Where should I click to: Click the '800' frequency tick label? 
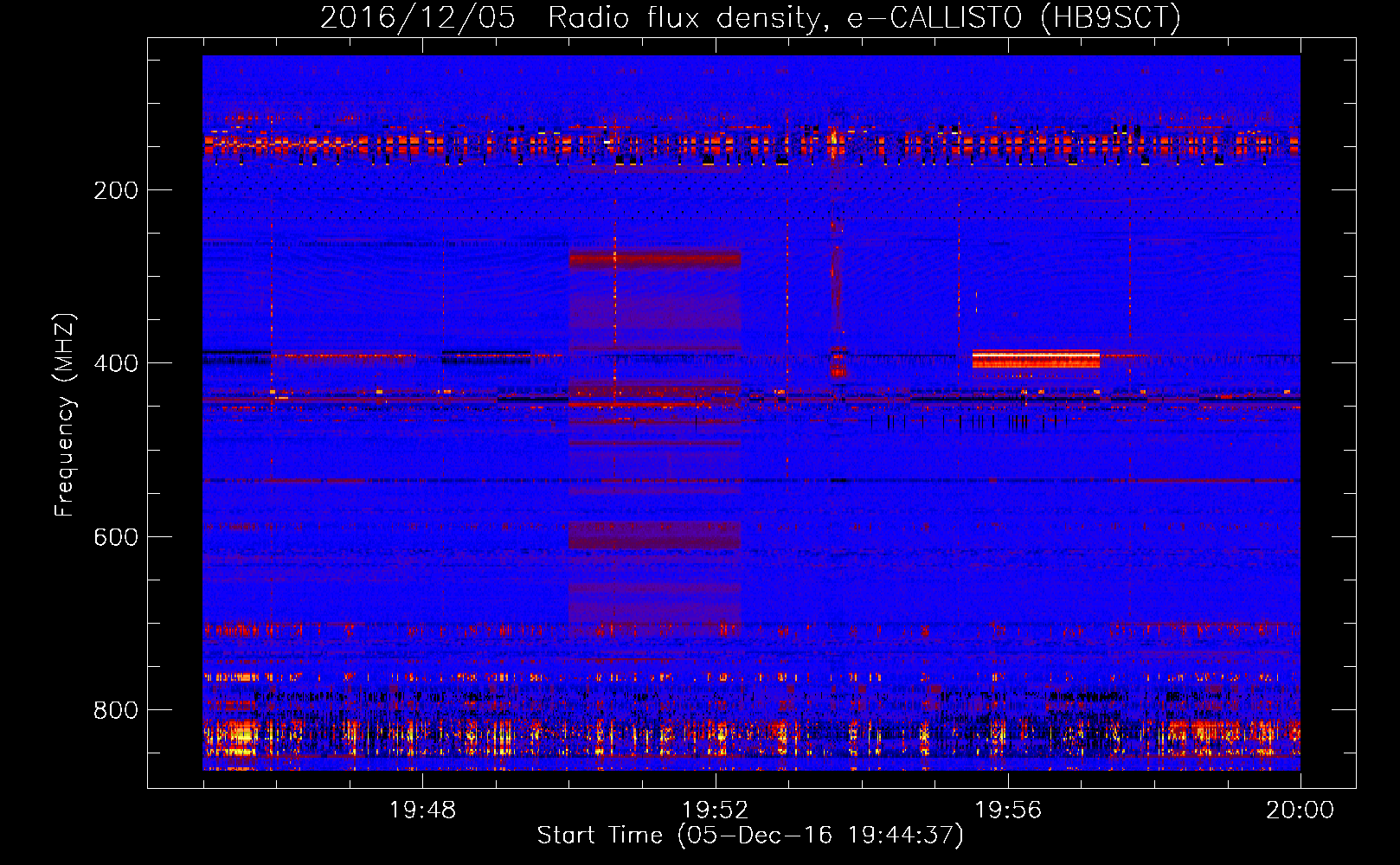116,710
